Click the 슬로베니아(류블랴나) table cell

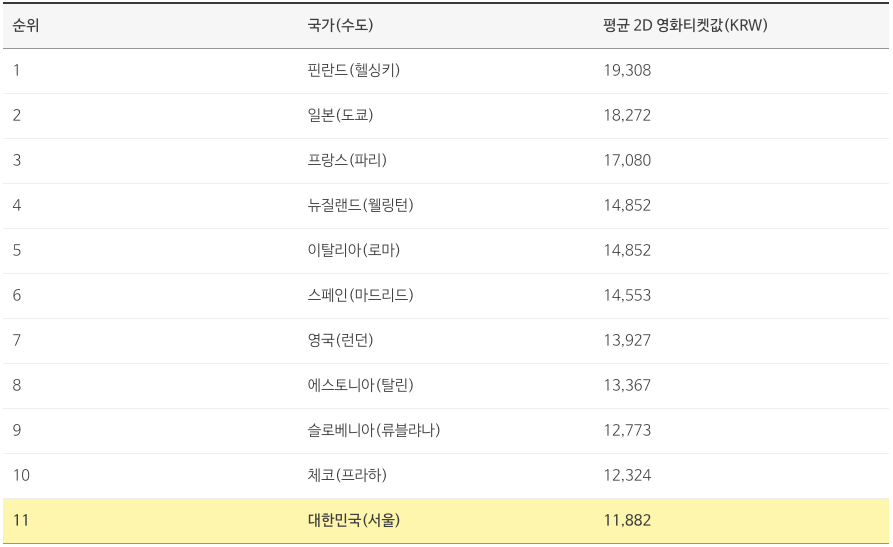374,430
